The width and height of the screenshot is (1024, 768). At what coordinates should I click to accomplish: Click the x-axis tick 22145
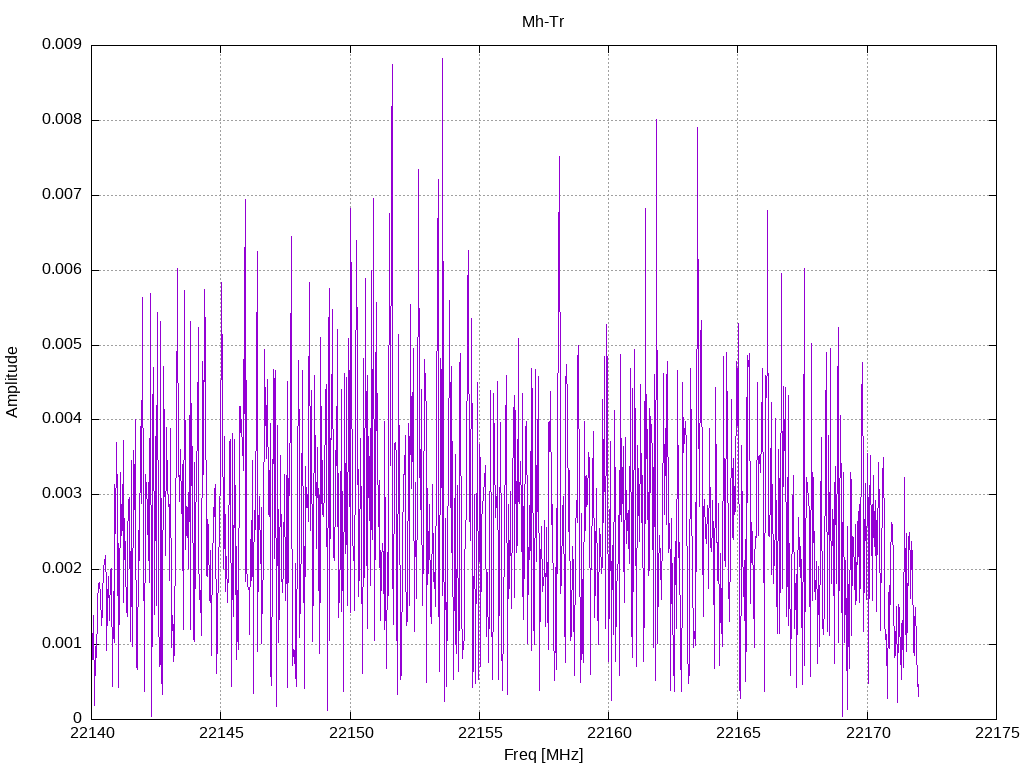221,733
